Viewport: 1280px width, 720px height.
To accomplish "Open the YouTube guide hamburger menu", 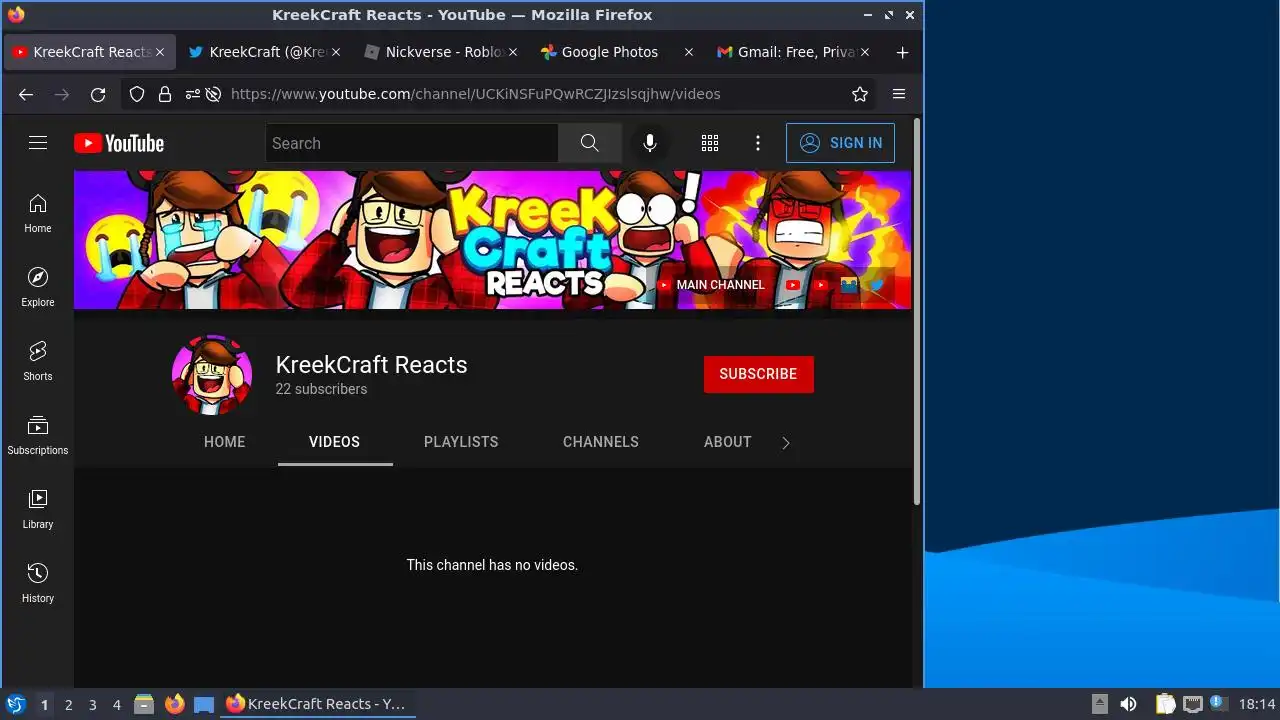I will 38,143.
